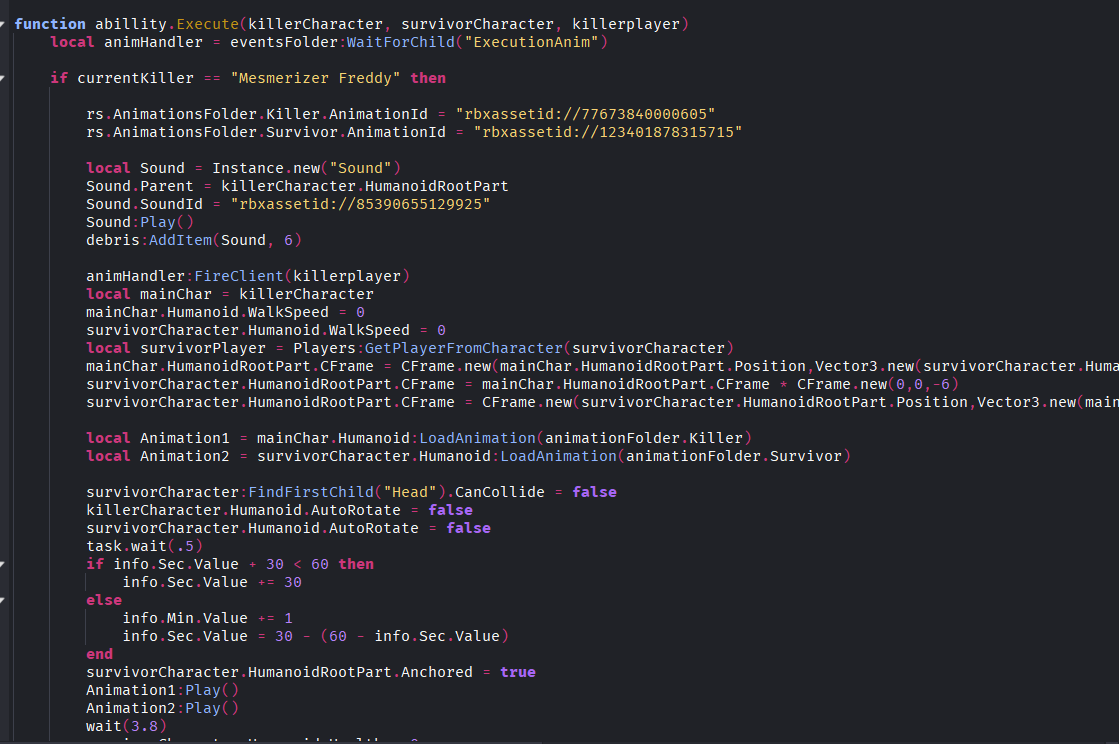1119x744 pixels.
Task: Click the "rbxassetid://77673840000605" Killer animation id
Action: point(585,114)
